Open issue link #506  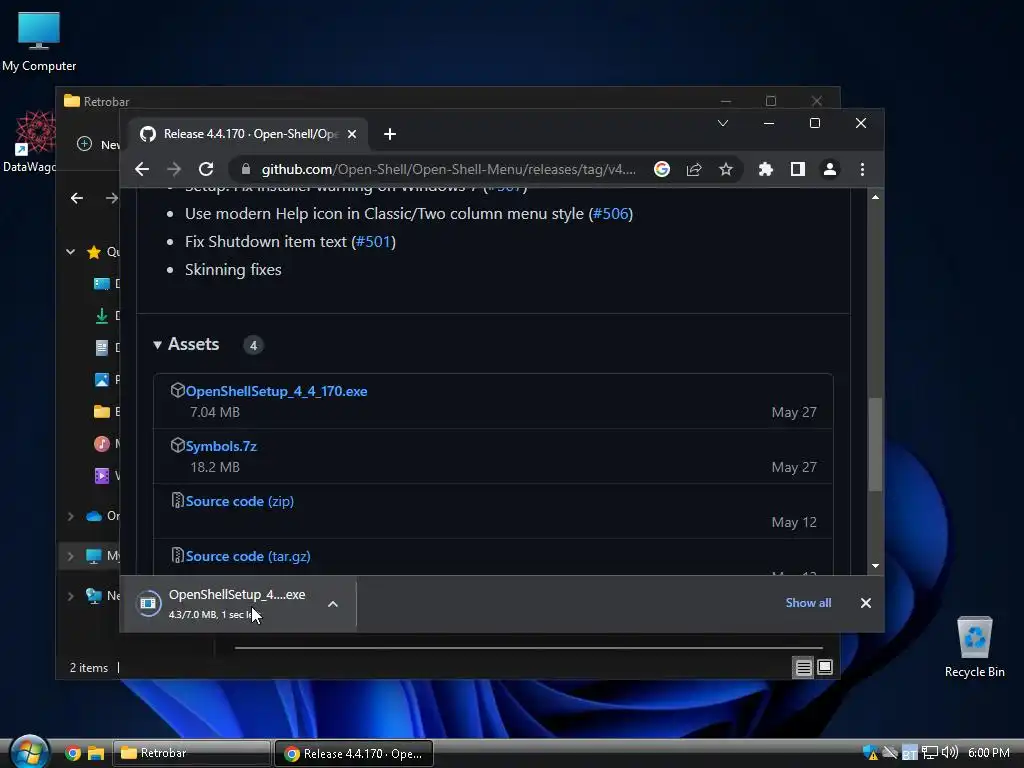coord(611,214)
